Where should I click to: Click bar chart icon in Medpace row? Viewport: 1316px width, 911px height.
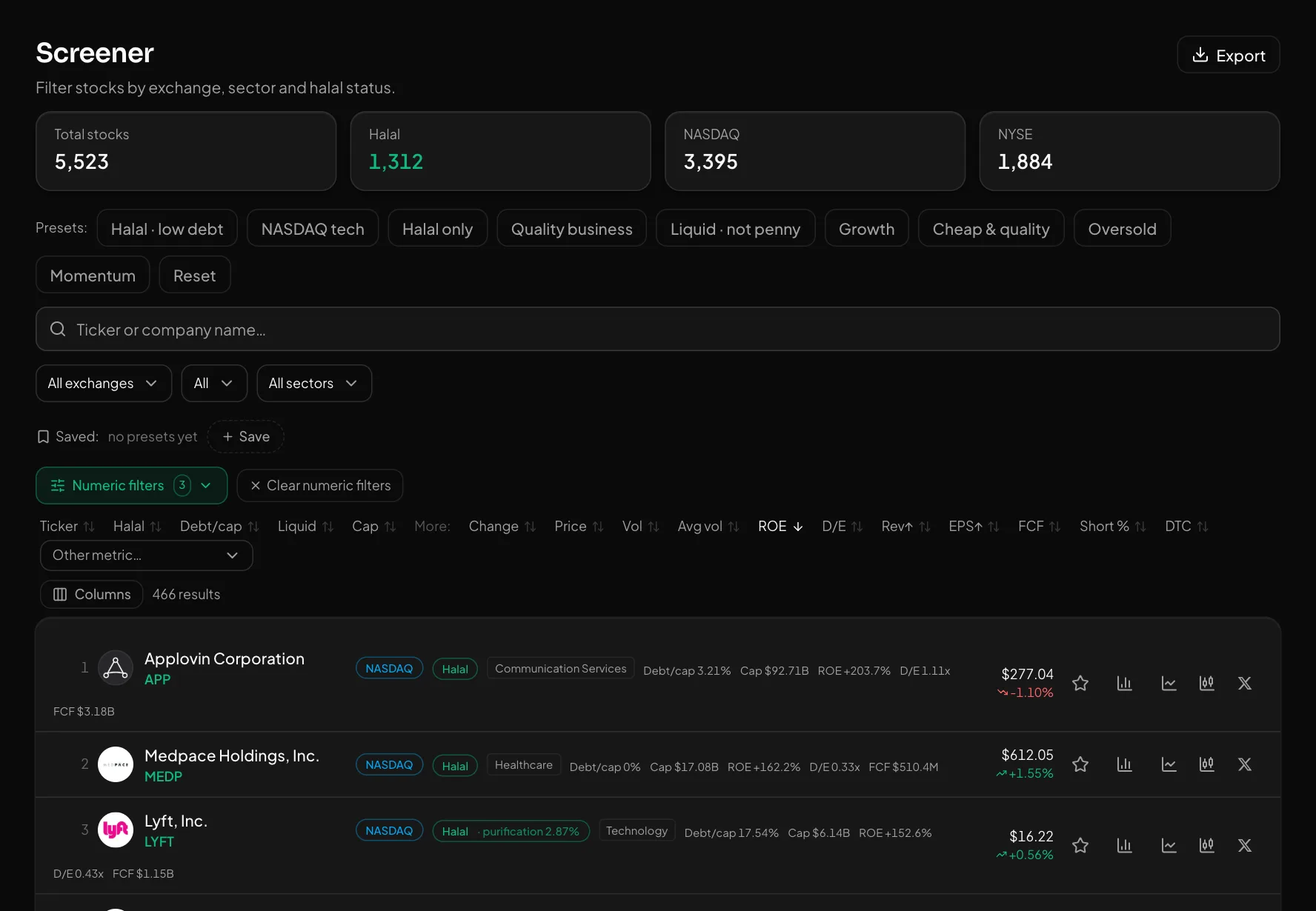(x=1125, y=764)
